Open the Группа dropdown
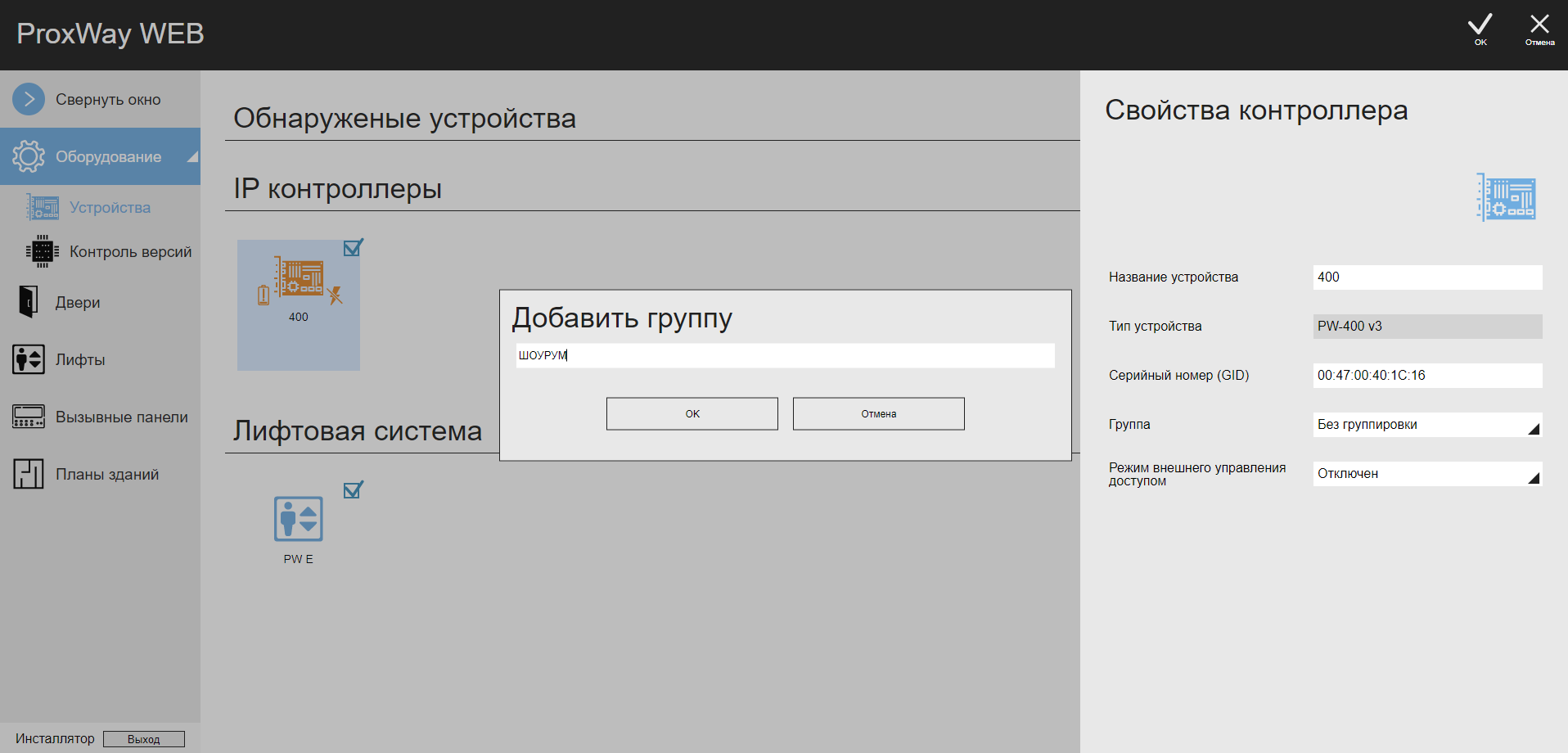This screenshot has width=1568, height=753. pyautogui.click(x=1427, y=425)
